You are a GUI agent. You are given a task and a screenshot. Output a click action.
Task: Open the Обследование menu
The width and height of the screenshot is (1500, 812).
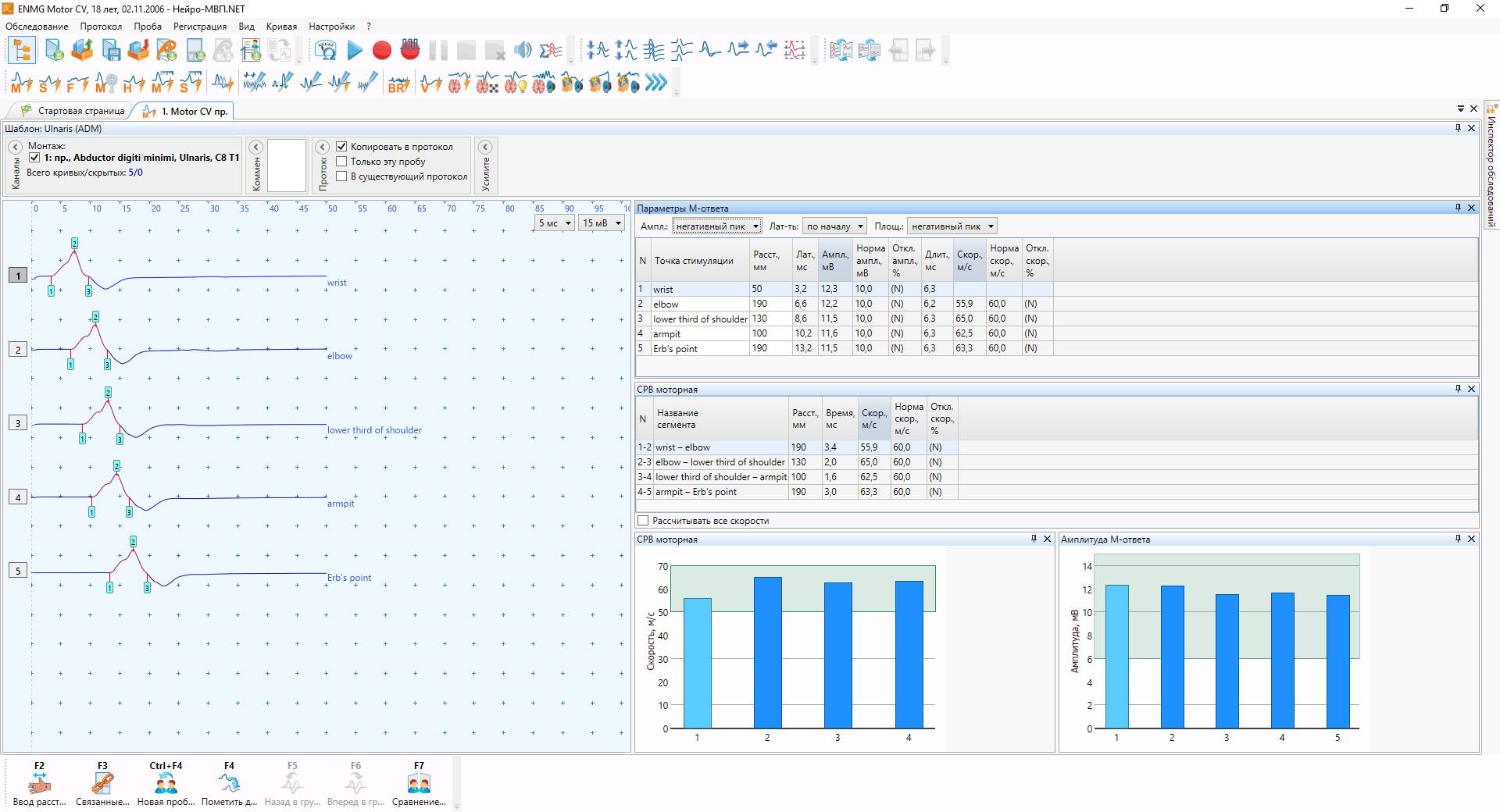click(37, 27)
